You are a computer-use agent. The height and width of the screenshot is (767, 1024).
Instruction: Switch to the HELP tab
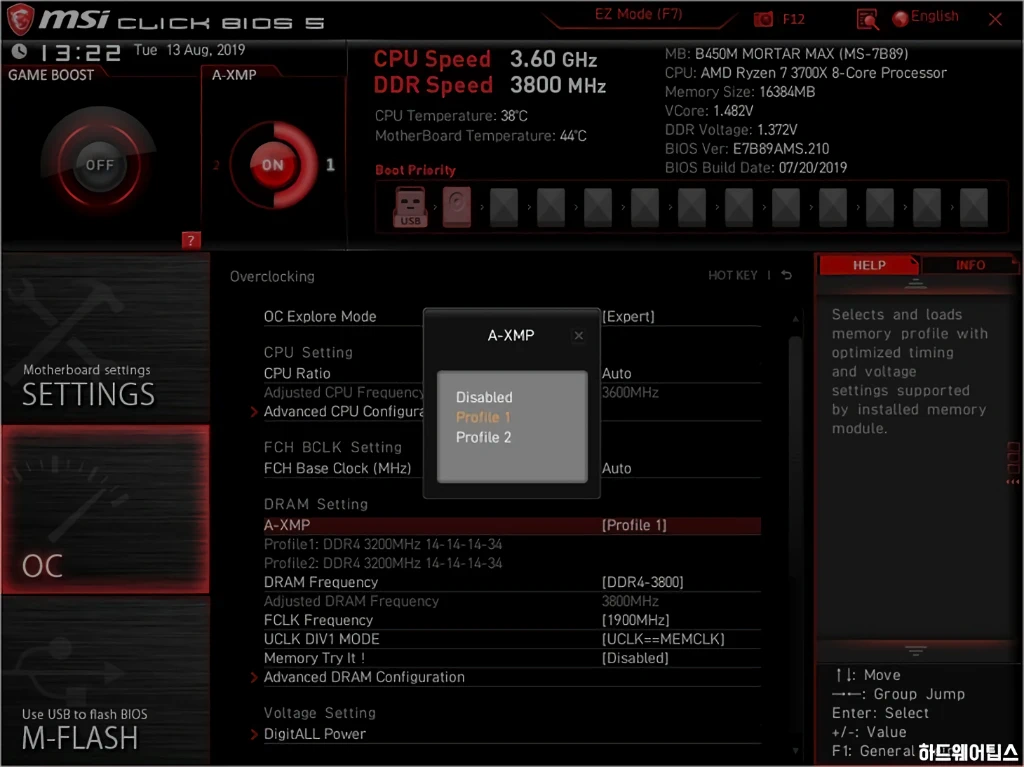click(x=869, y=265)
